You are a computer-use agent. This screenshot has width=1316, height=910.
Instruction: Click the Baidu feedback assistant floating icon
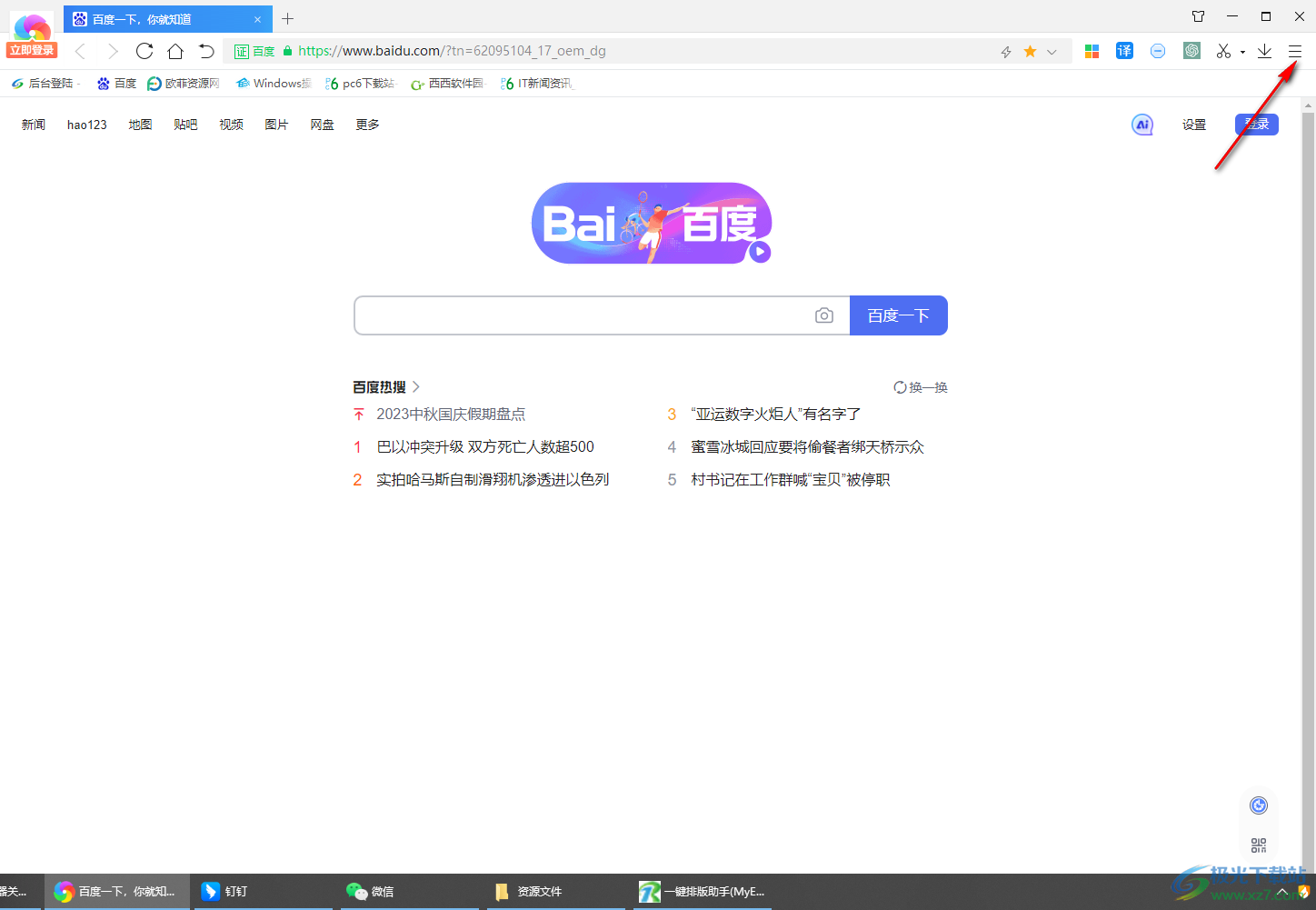(1259, 805)
